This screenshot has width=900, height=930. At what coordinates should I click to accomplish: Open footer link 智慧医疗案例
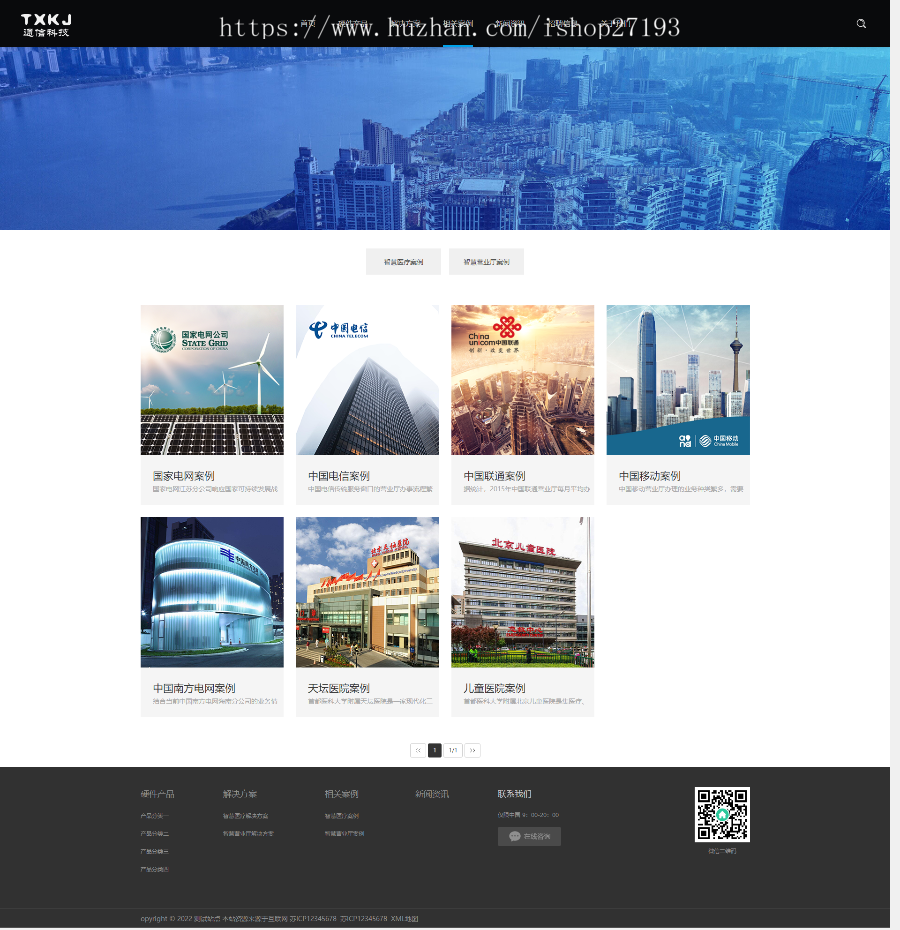coord(342,816)
